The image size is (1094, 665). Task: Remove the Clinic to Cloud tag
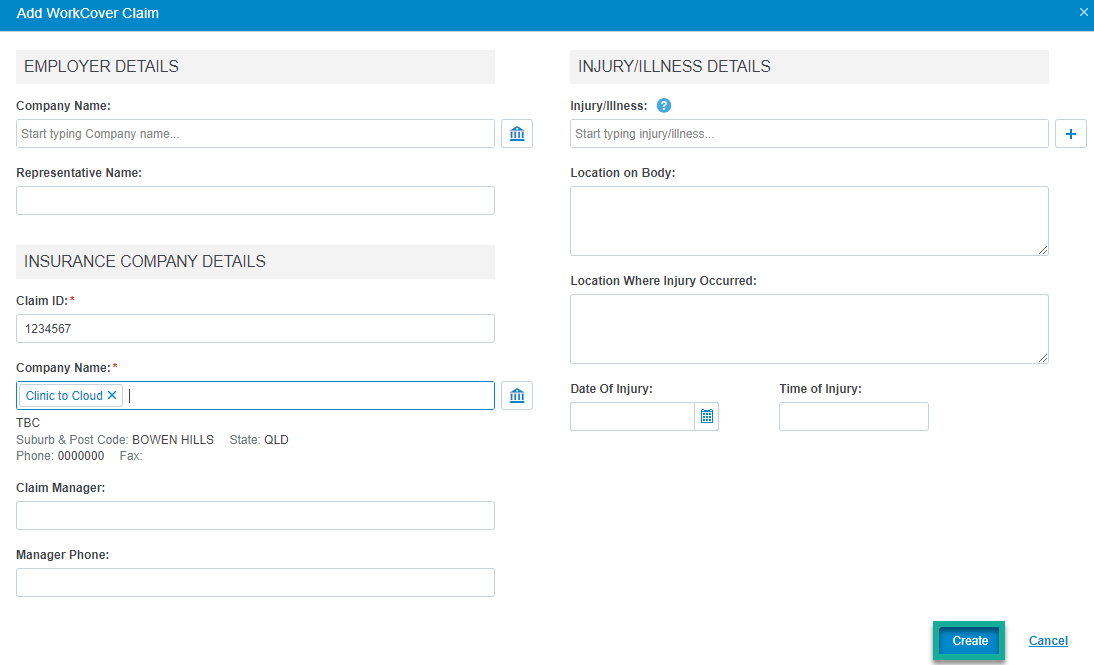[112, 395]
